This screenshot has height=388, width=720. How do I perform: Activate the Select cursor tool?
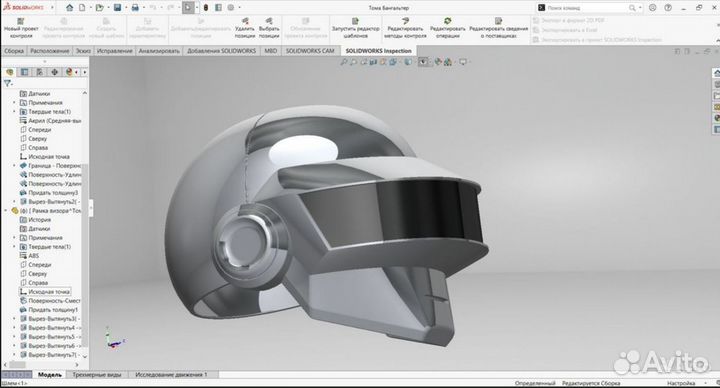pos(188,7)
